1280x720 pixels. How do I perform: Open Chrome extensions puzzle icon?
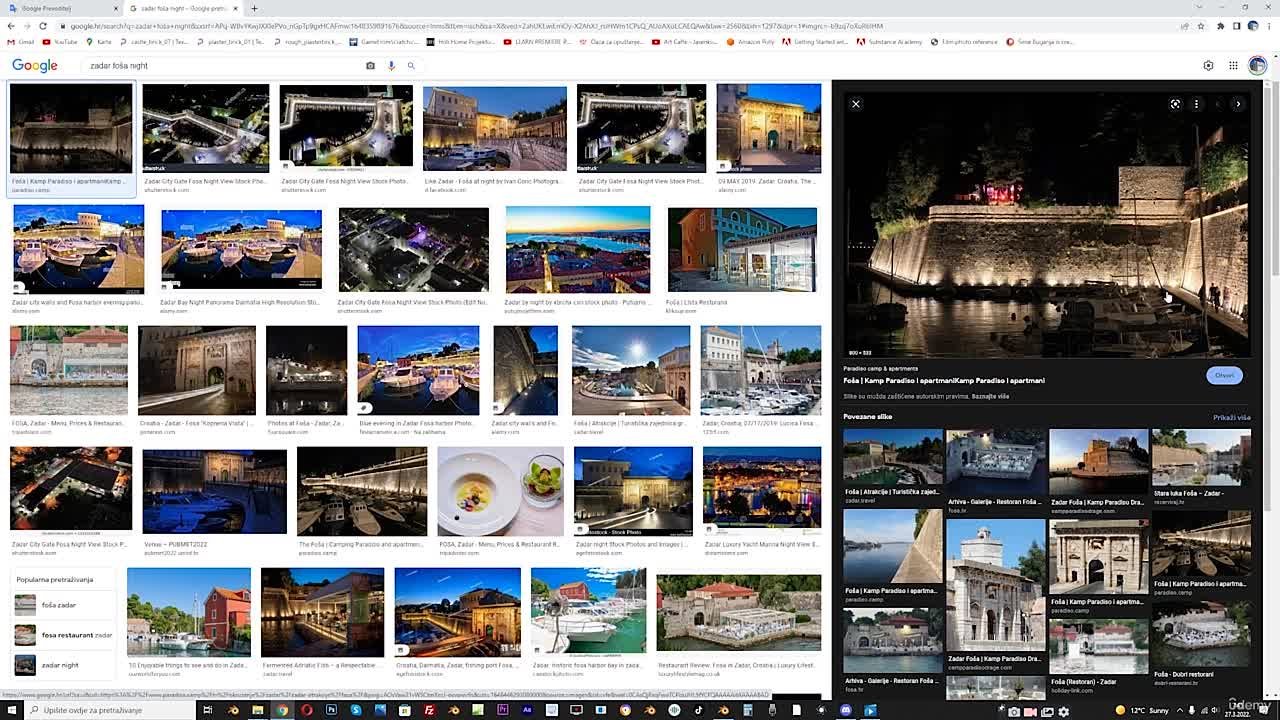1220,26
